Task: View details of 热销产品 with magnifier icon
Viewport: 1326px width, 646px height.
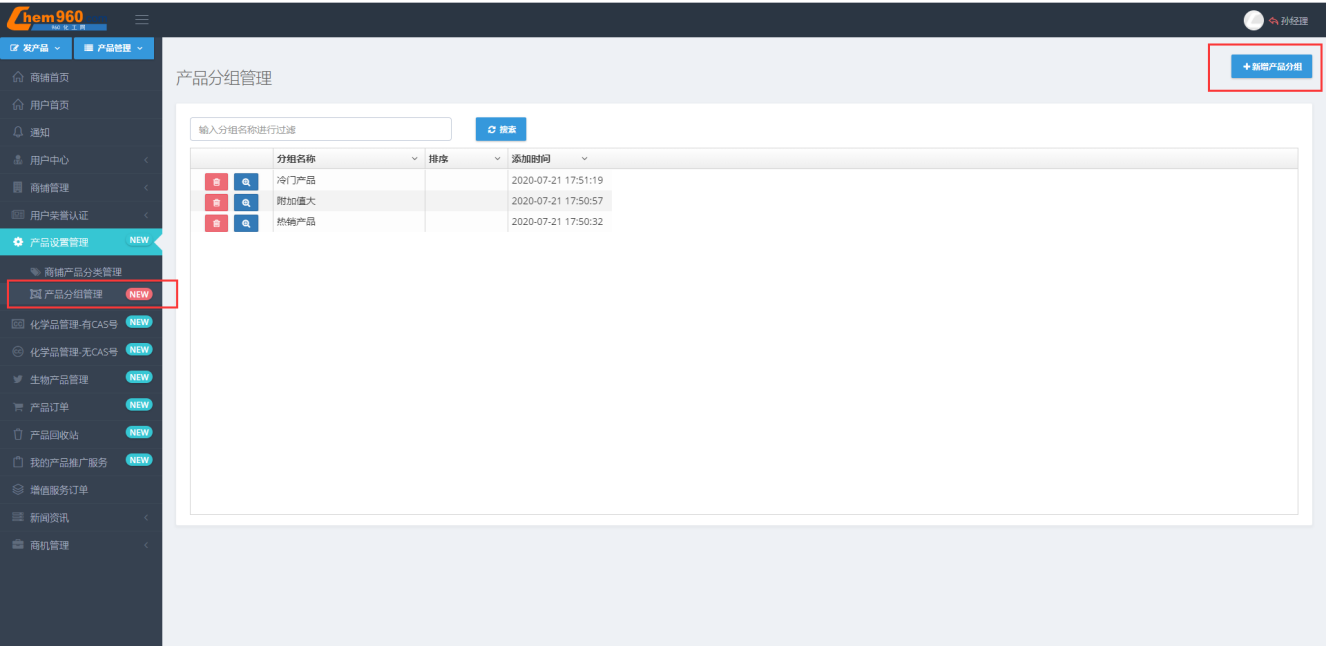Action: (x=246, y=223)
